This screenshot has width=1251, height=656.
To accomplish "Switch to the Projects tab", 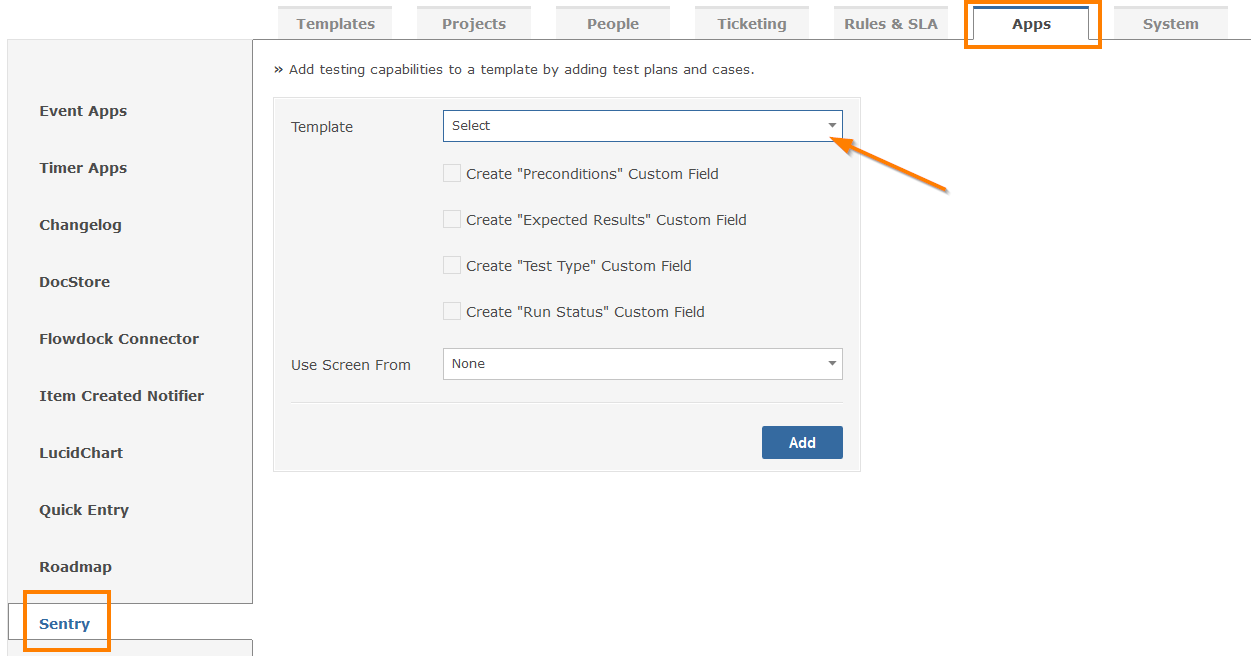I will [474, 24].
